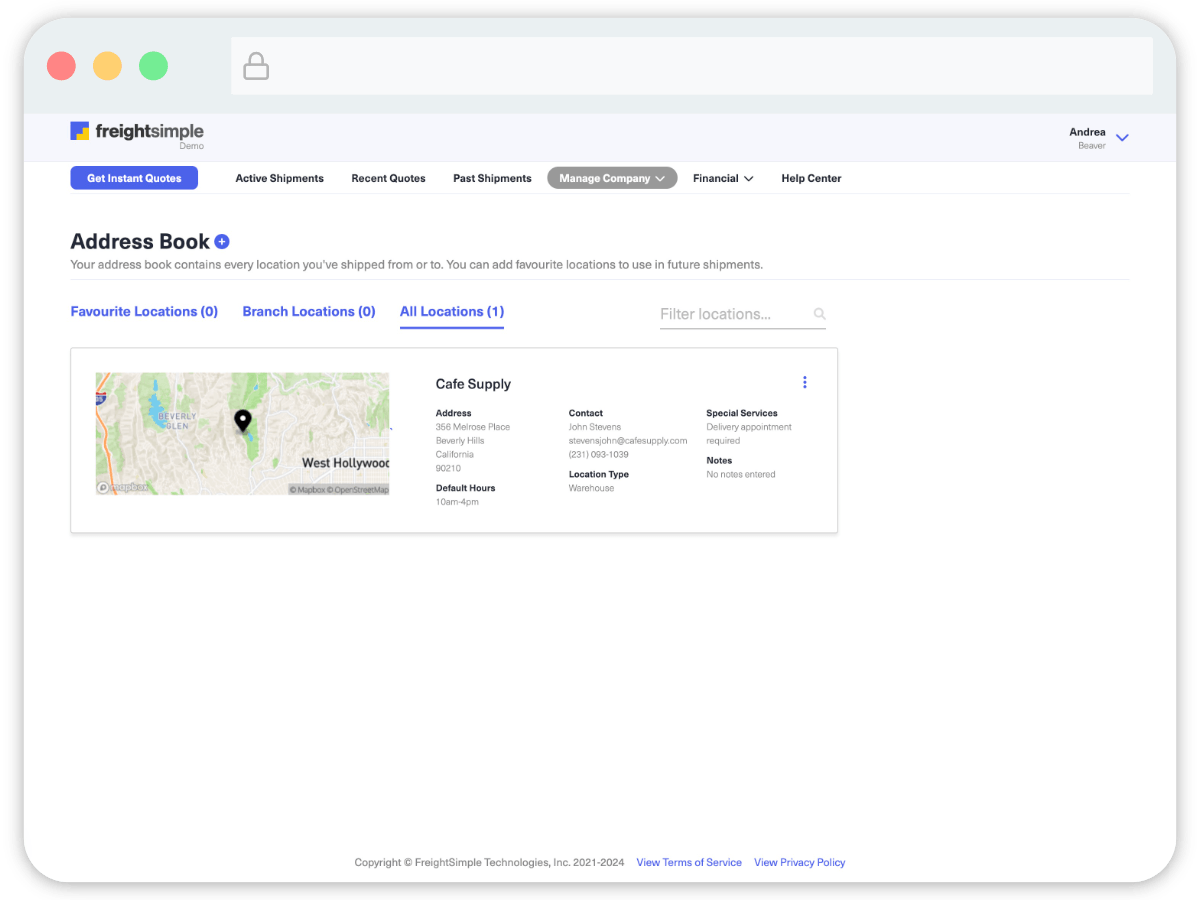This screenshot has height=900, width=1200.
Task: Go to Active Shipments
Action: coord(279,178)
